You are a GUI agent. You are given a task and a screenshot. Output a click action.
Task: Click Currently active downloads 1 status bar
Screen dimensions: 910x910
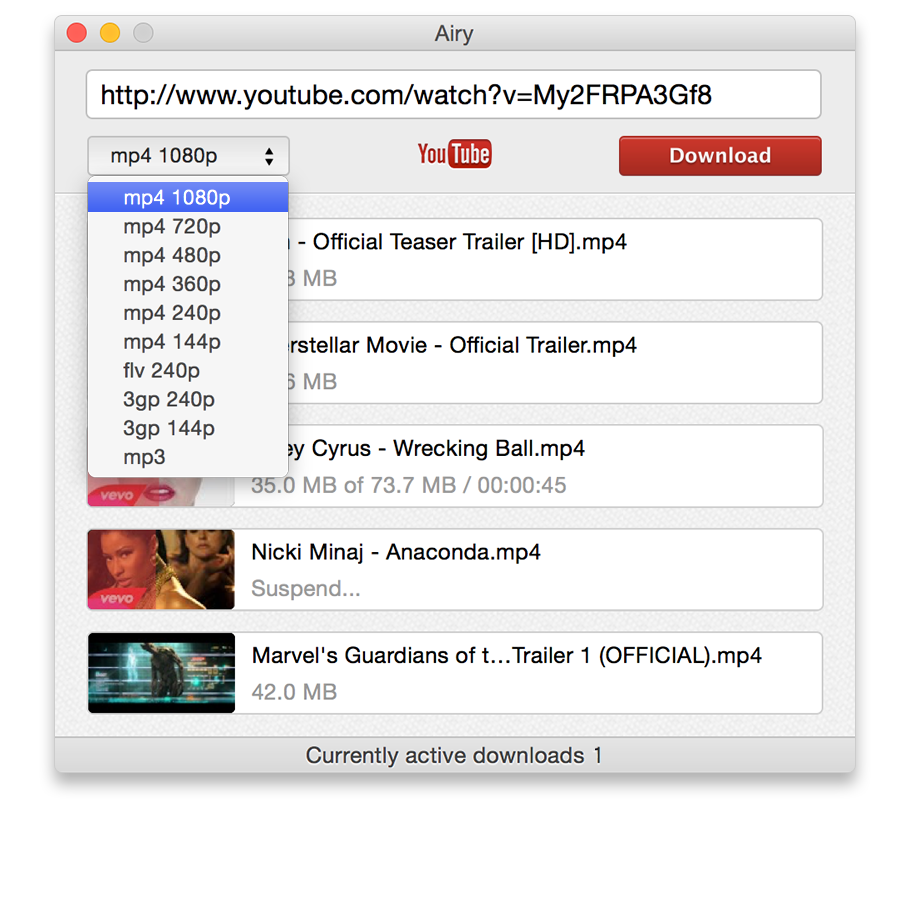(x=454, y=756)
